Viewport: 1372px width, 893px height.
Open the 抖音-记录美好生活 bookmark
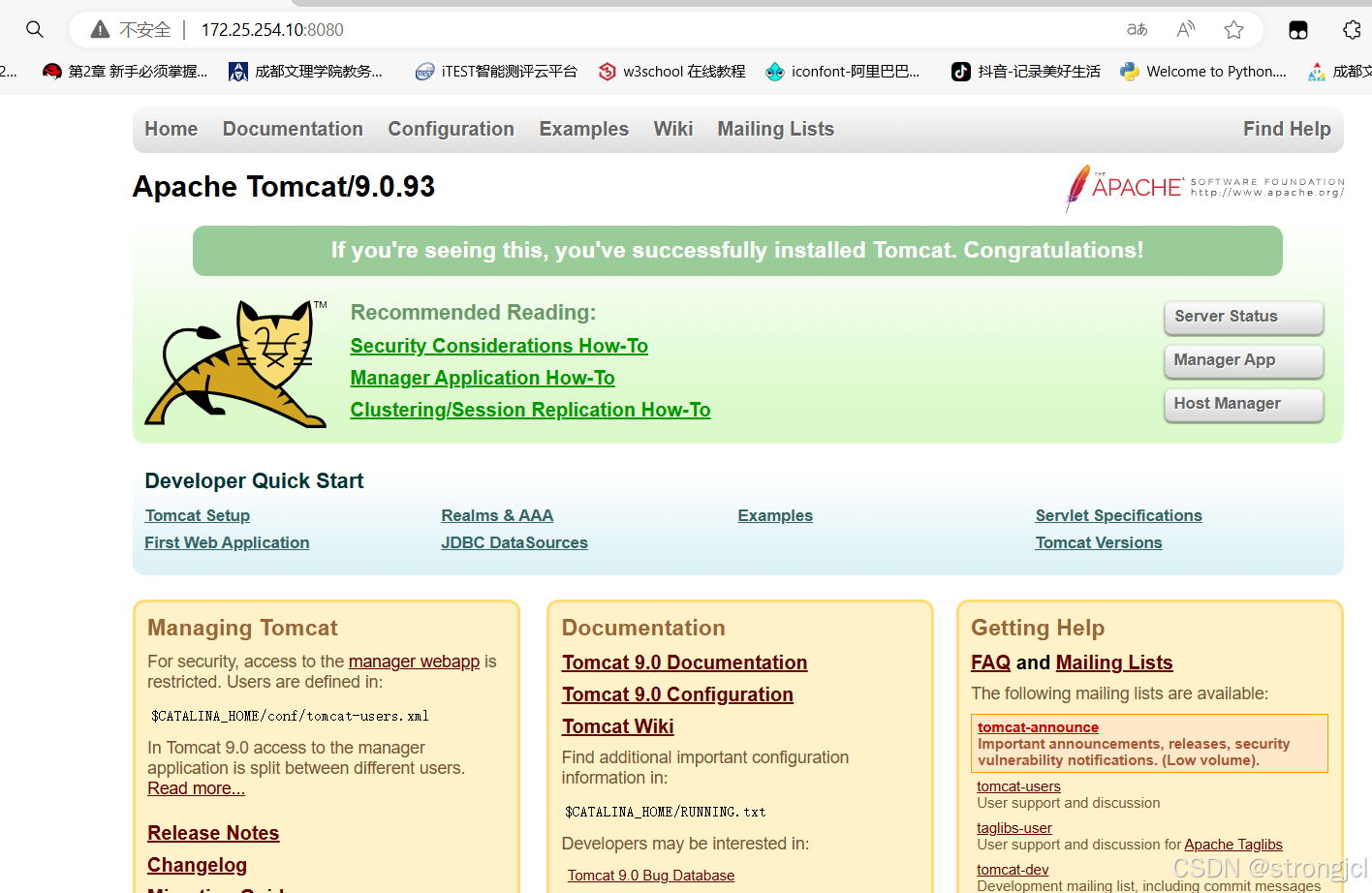1026,71
